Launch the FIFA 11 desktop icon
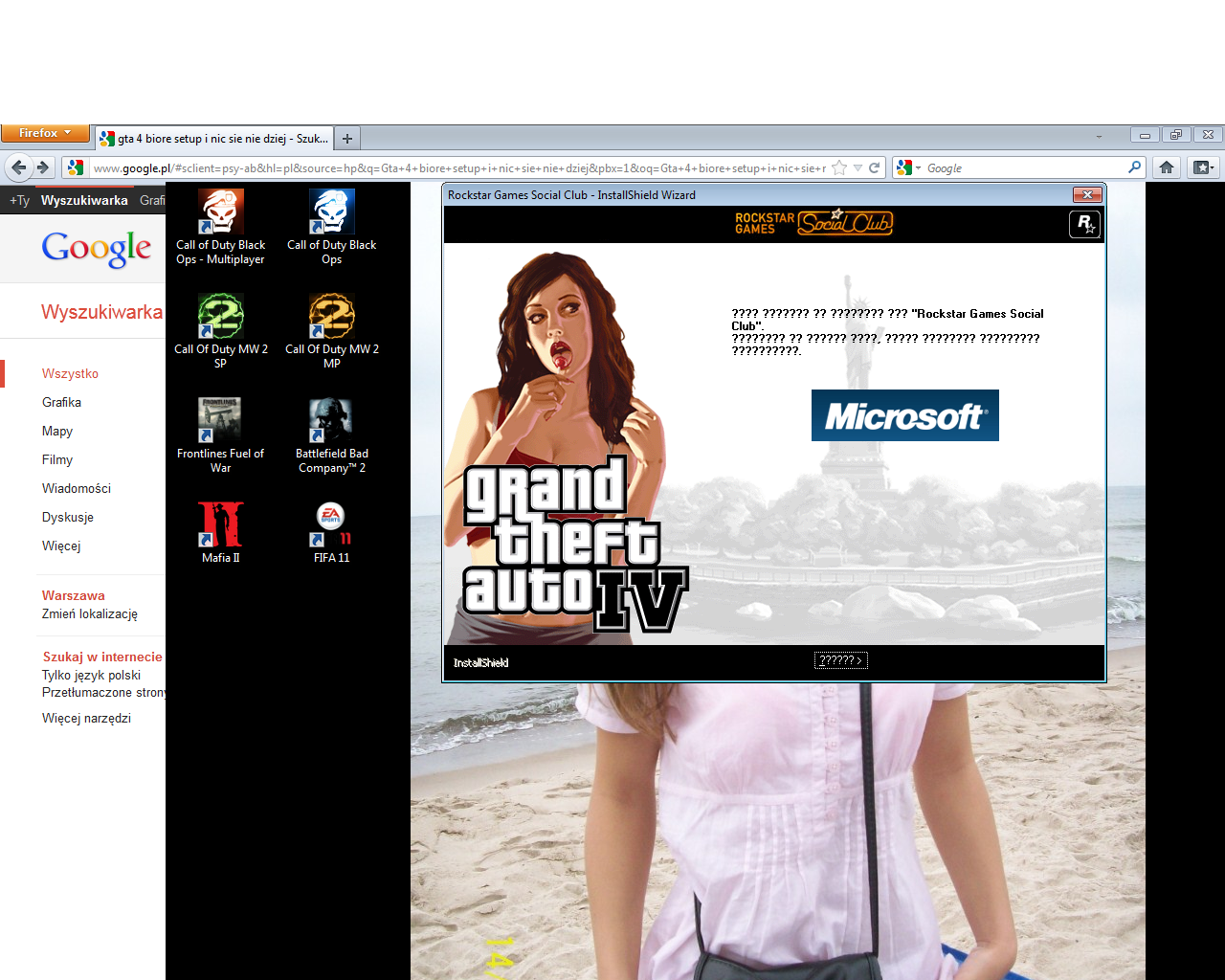 coord(332,532)
